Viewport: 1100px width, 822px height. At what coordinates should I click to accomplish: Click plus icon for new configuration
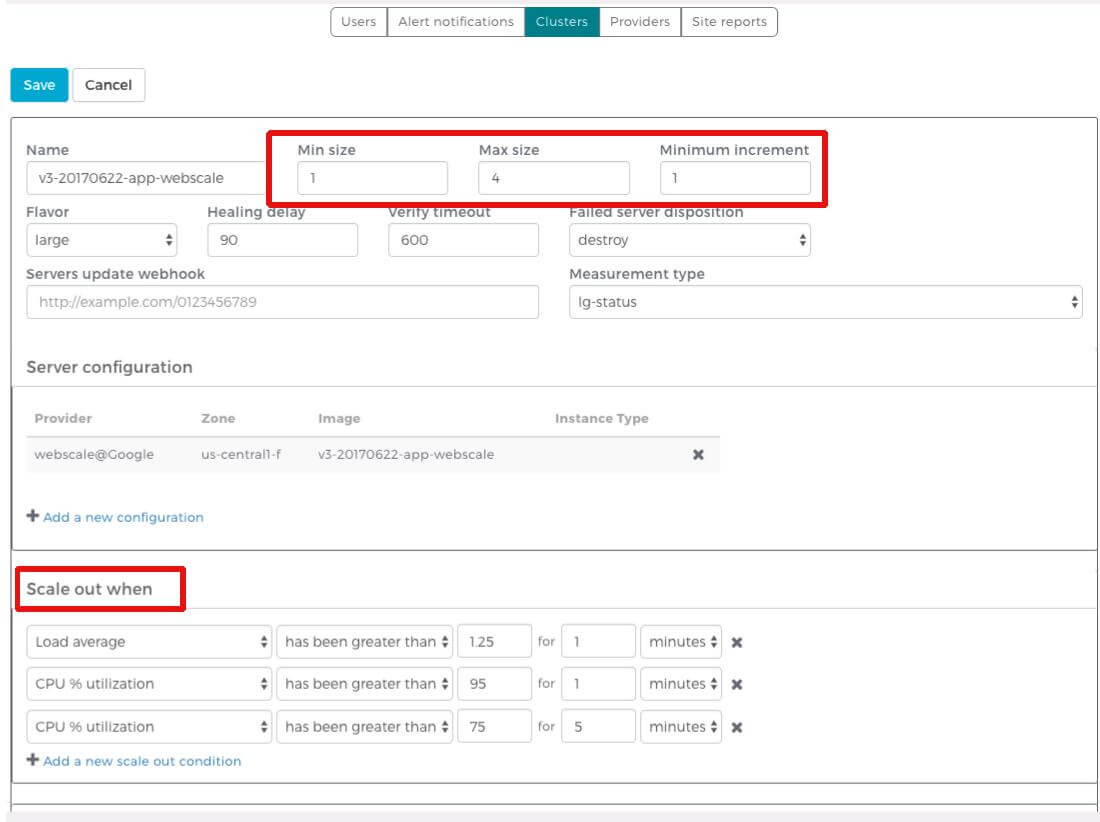(x=33, y=517)
